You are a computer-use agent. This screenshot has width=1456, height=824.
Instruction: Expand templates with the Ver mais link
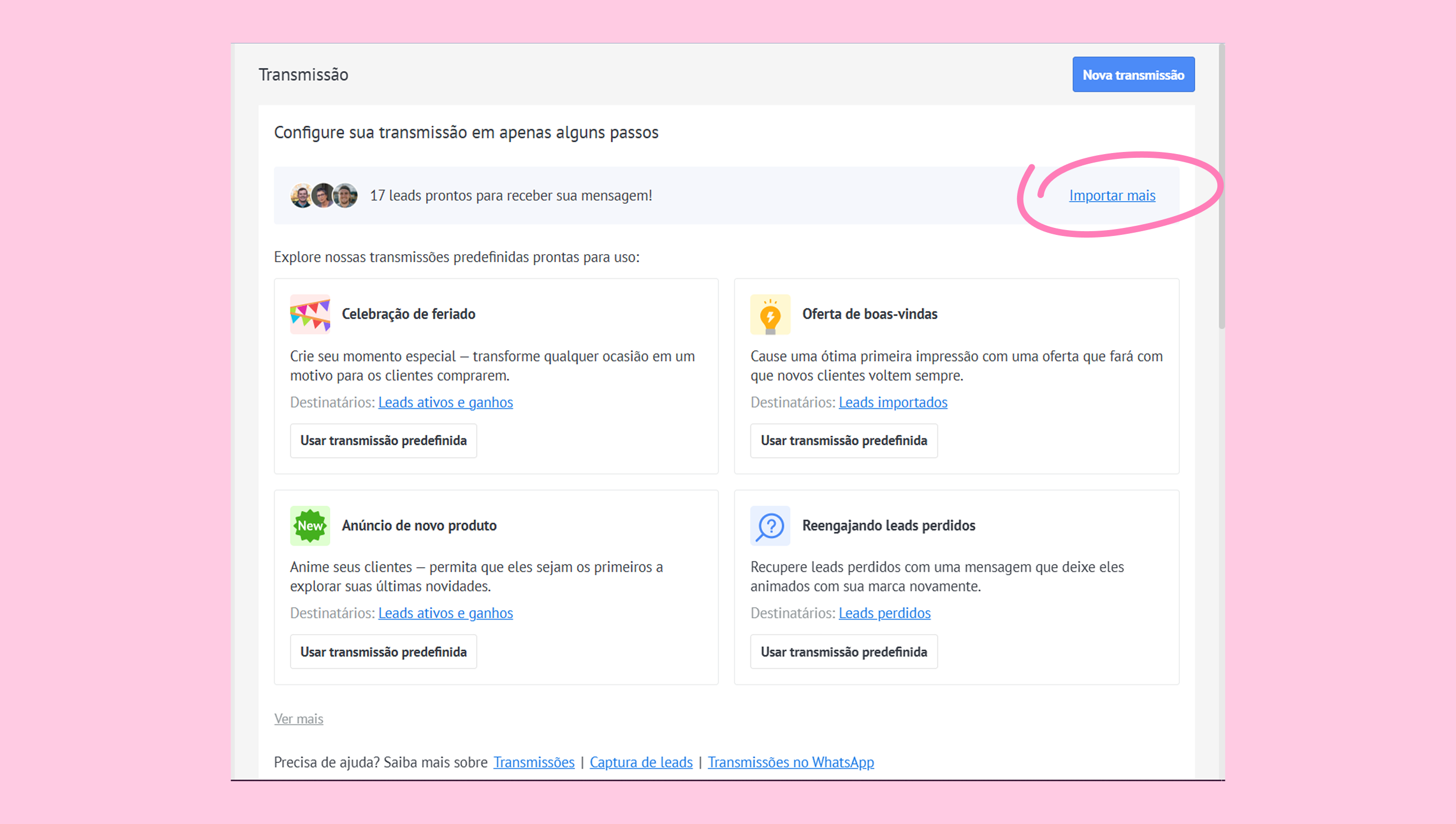click(298, 719)
